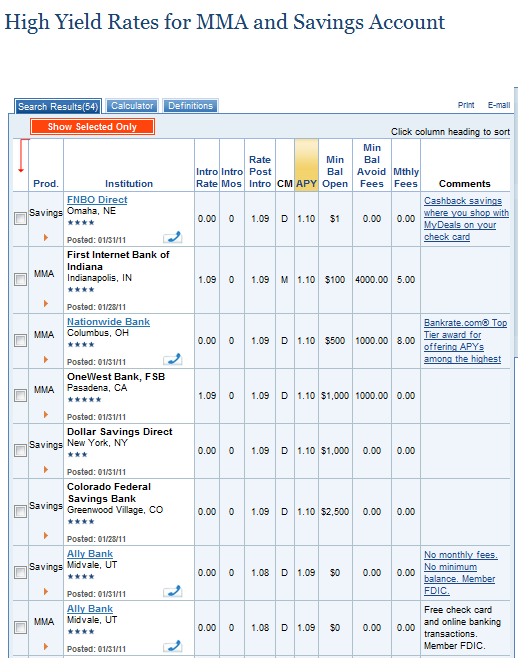Open the FNBO Direct institution link
The width and height of the screenshot is (518, 658).
pos(97,200)
